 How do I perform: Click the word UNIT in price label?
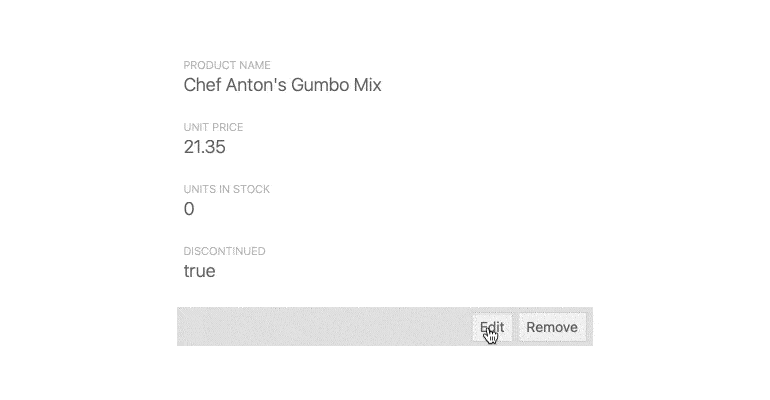(x=196, y=127)
